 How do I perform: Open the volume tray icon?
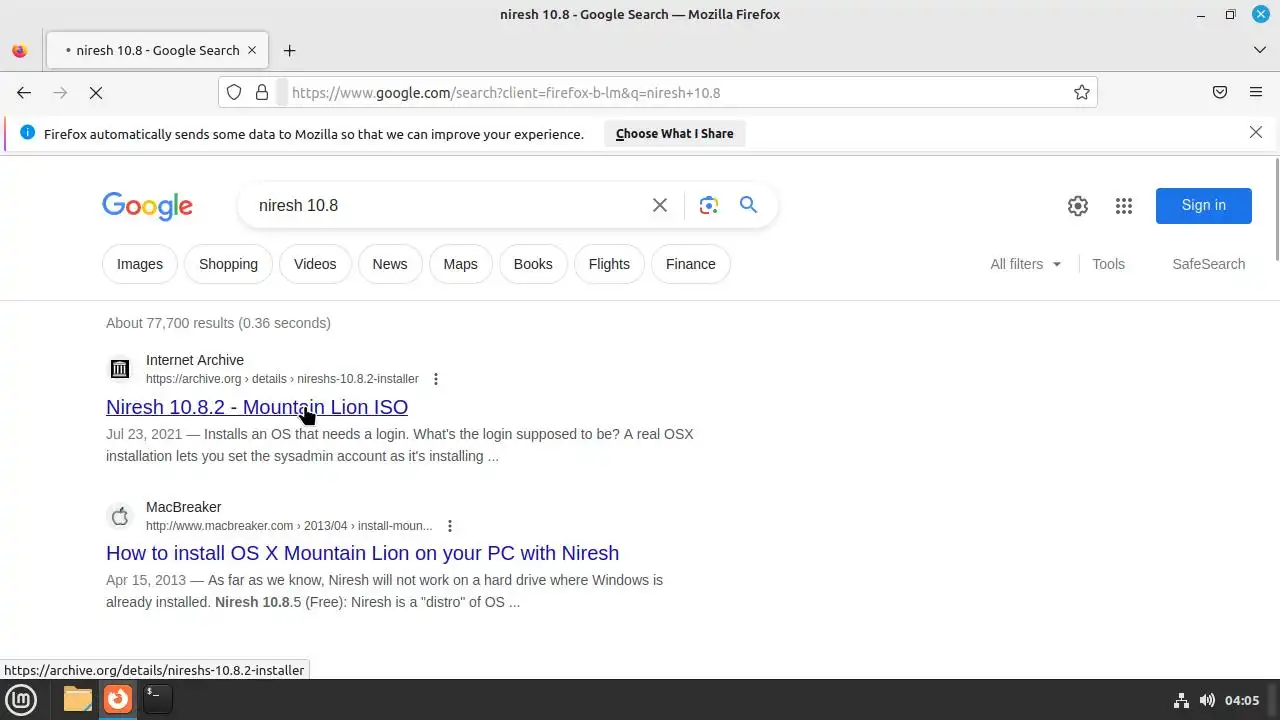click(x=1207, y=700)
